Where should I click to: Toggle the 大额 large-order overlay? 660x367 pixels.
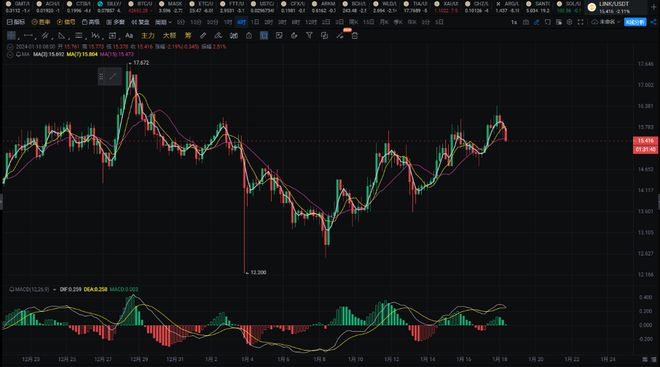[169, 36]
